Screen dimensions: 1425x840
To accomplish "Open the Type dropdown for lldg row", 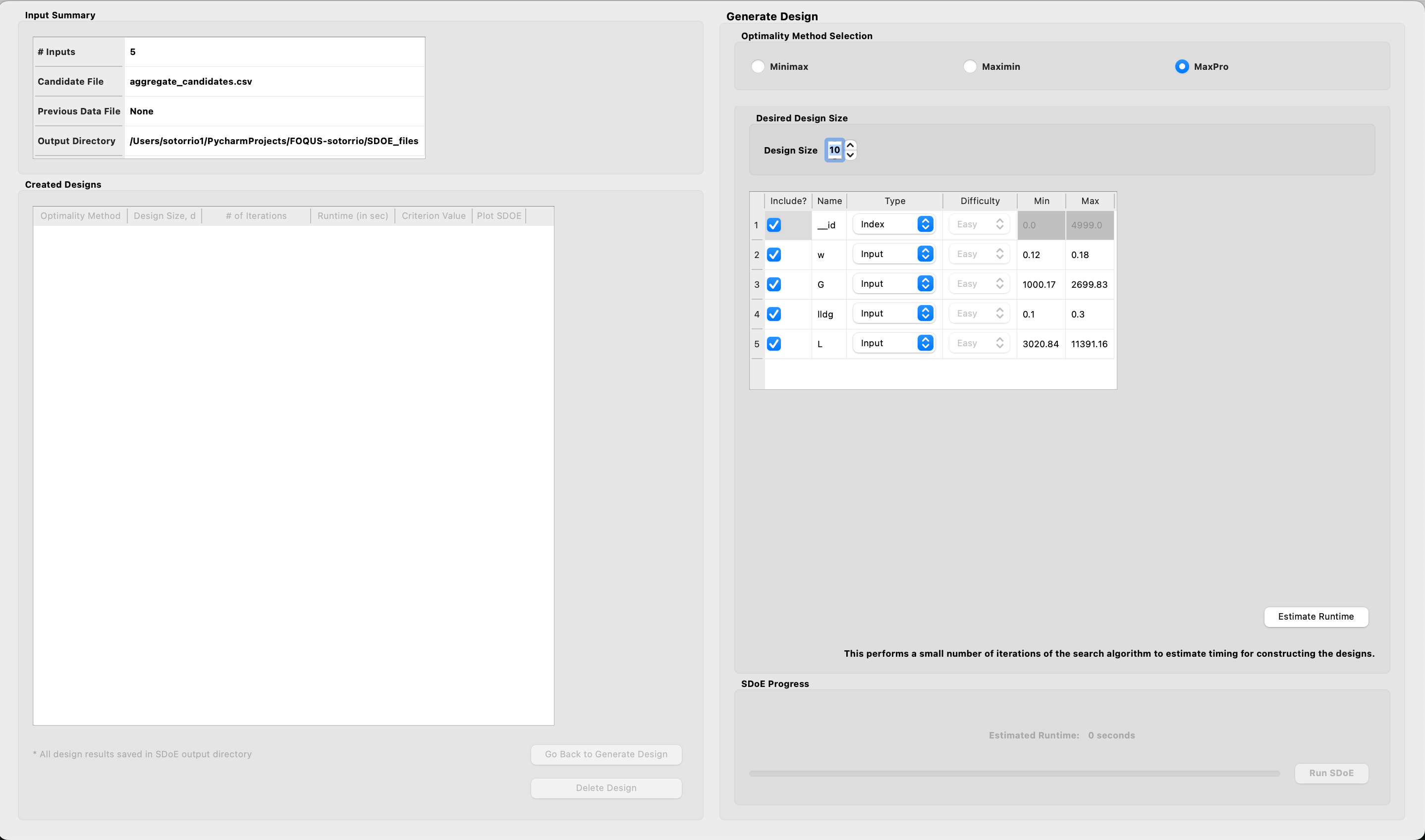I will coord(893,314).
